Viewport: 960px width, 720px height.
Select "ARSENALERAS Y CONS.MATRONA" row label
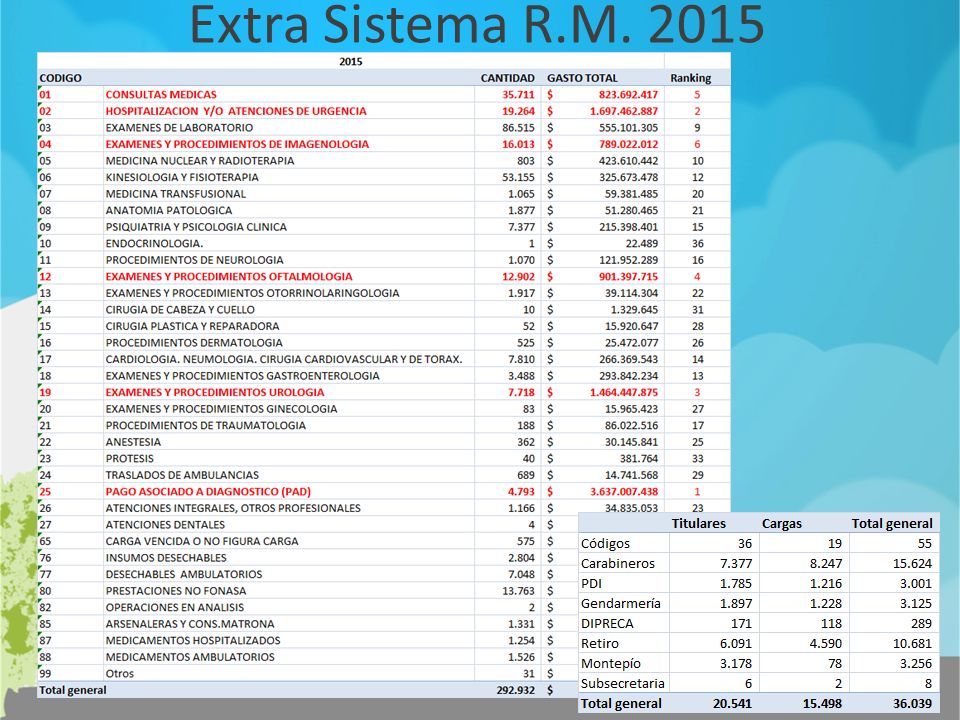click(190, 623)
